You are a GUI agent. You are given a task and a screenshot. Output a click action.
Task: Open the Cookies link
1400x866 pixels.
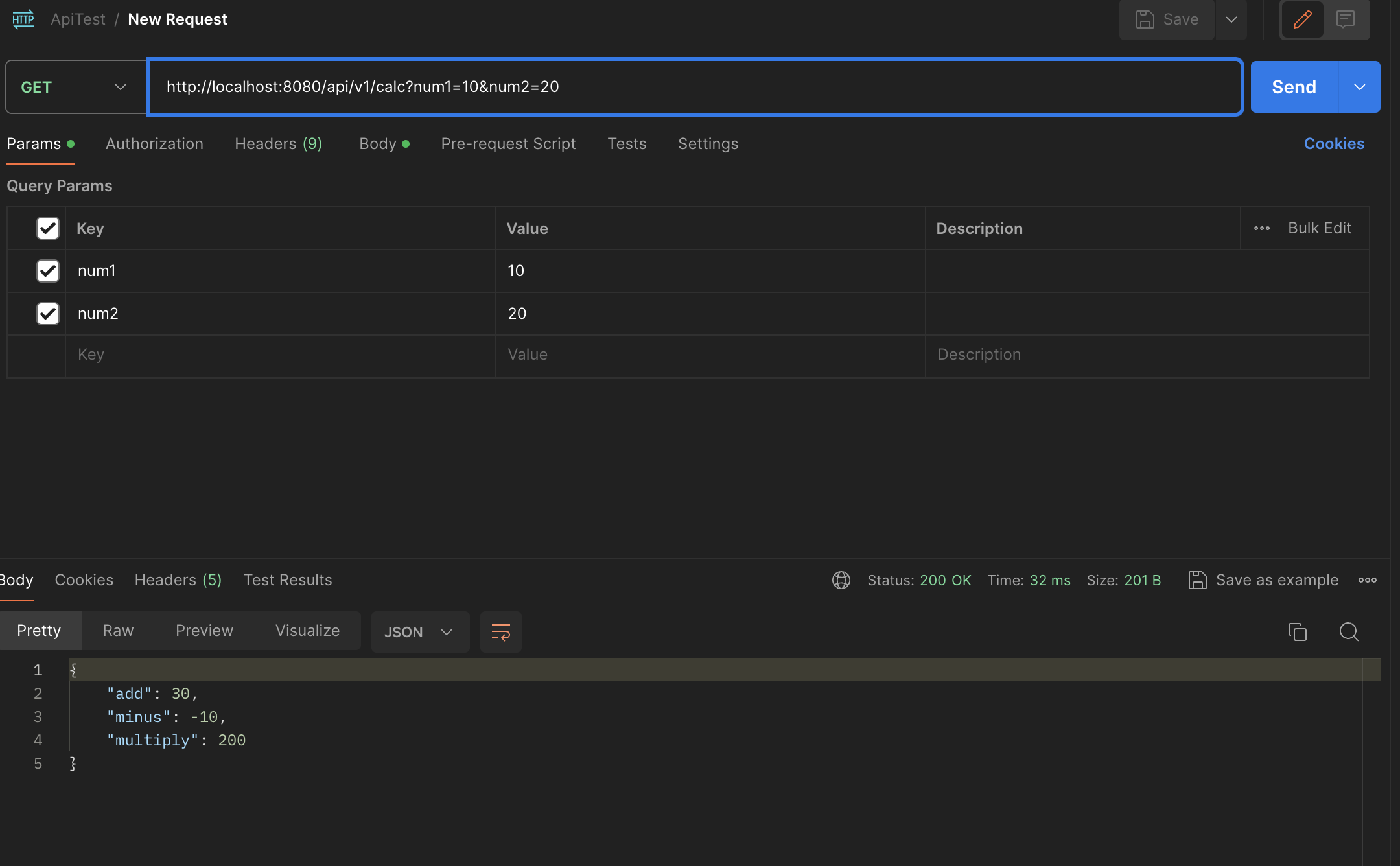point(1334,144)
